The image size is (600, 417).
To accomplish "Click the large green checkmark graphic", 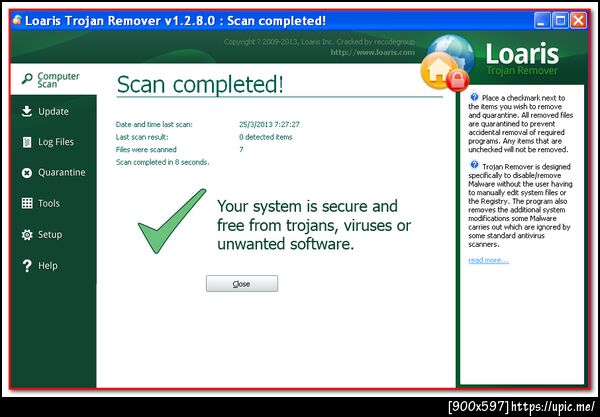I will pos(172,221).
